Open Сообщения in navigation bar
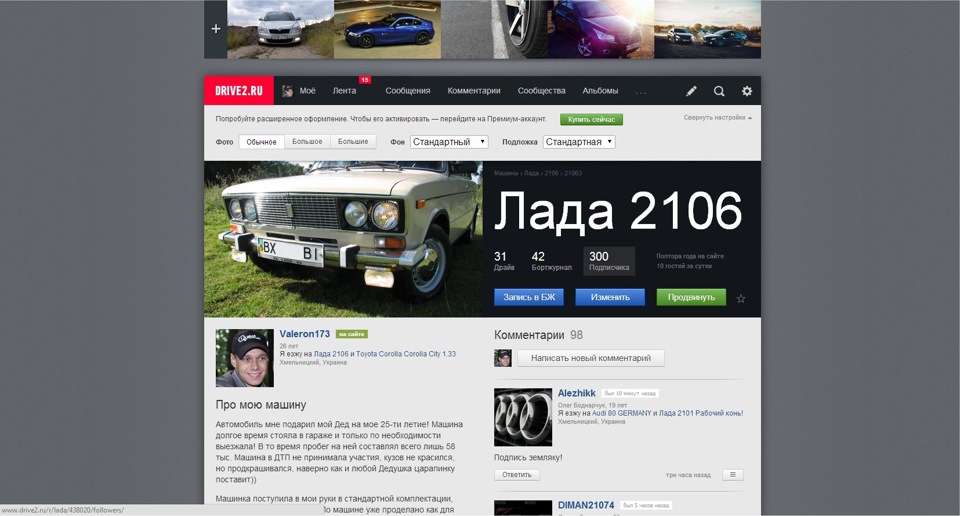The image size is (960, 516). coord(408,91)
